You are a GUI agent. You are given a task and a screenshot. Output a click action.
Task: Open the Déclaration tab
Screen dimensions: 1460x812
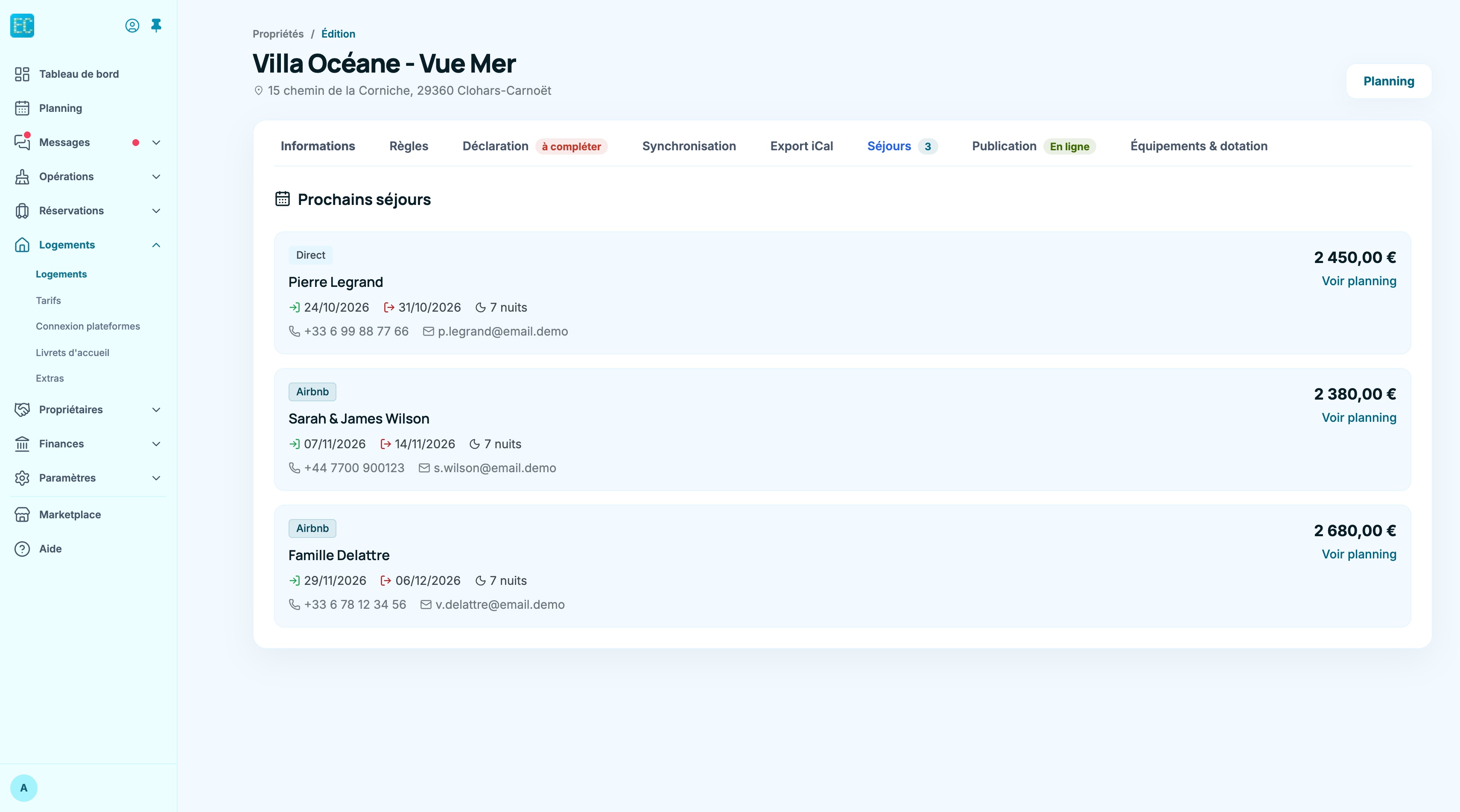click(x=534, y=146)
